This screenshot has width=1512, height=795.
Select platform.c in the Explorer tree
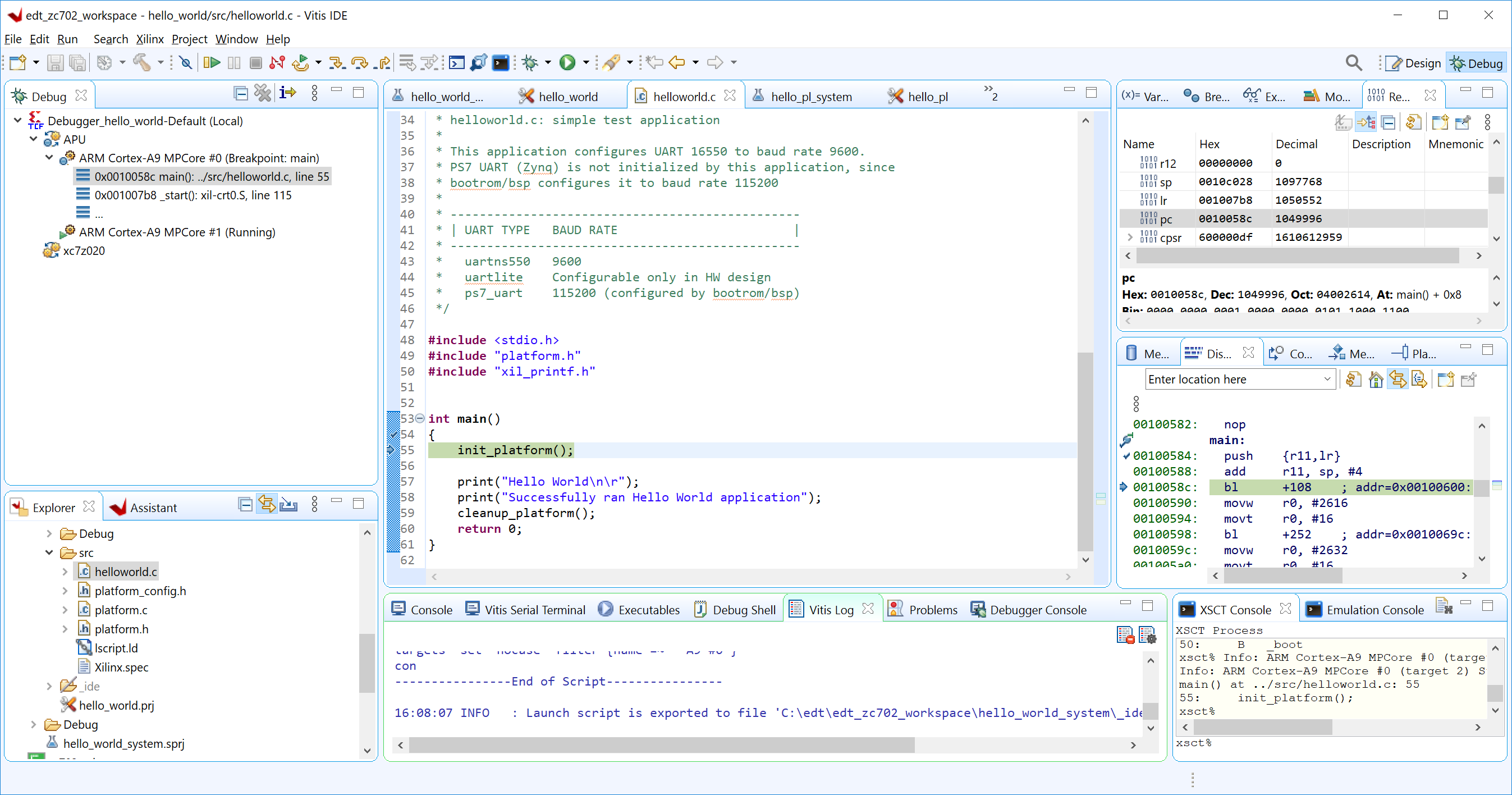pyautogui.click(x=121, y=610)
